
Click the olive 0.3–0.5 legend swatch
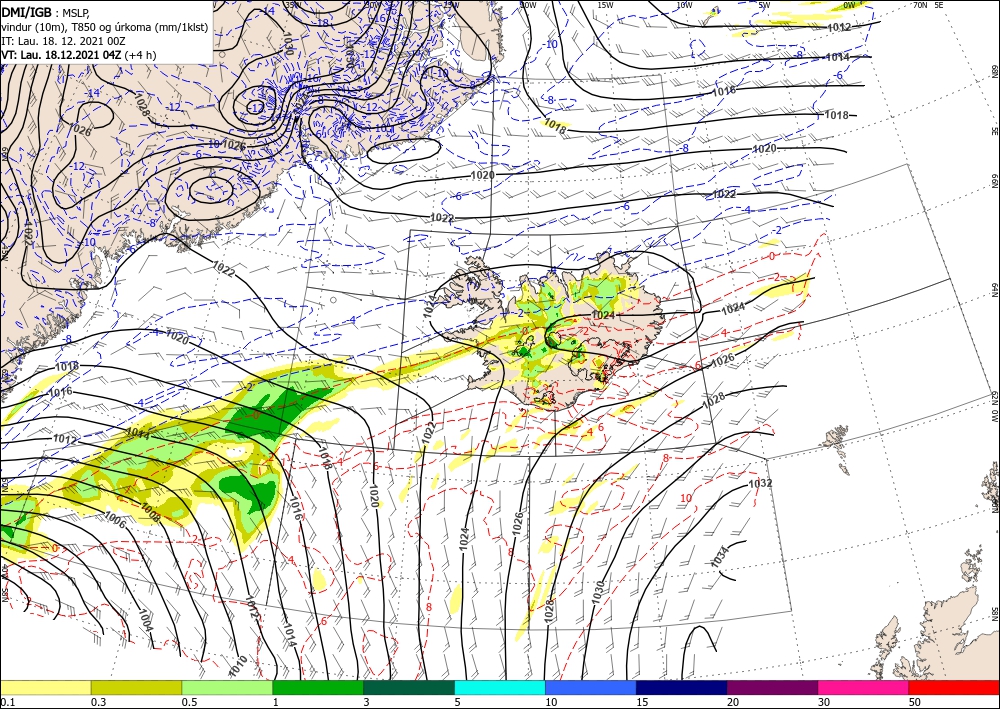136,687
